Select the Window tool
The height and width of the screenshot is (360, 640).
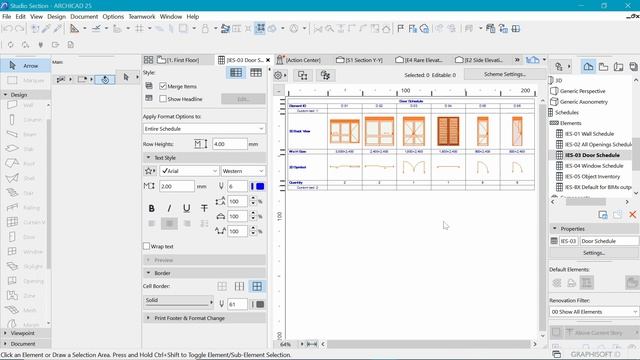click(25, 252)
